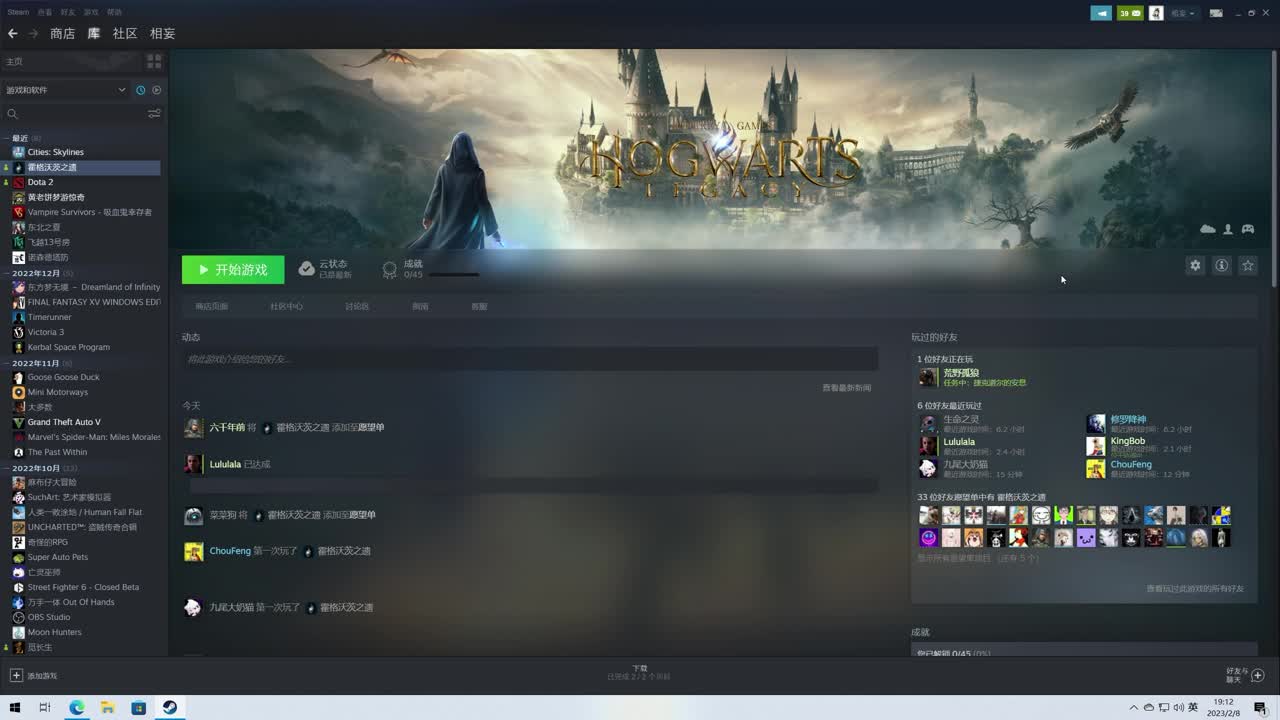Open the account name dropdown
The image size is (1280, 720).
pos(1183,13)
